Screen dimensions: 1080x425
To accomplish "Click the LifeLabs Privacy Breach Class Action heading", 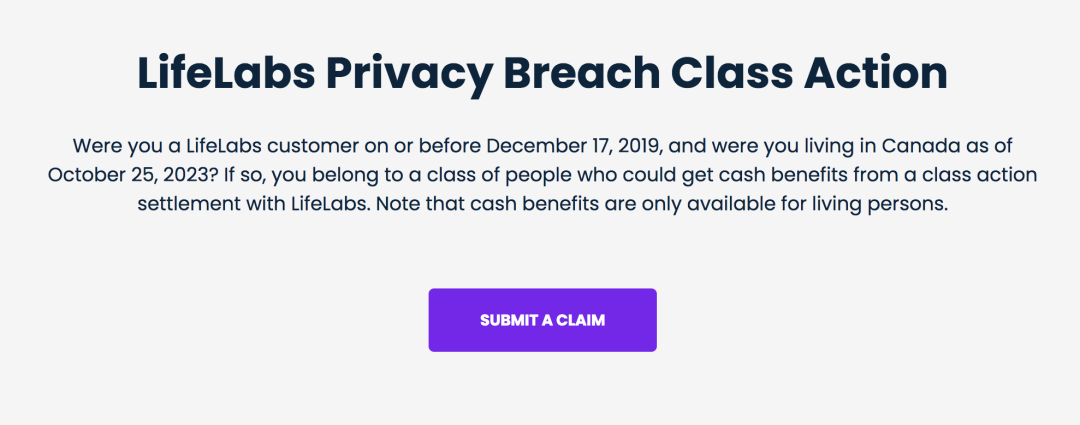I will 541,73.
